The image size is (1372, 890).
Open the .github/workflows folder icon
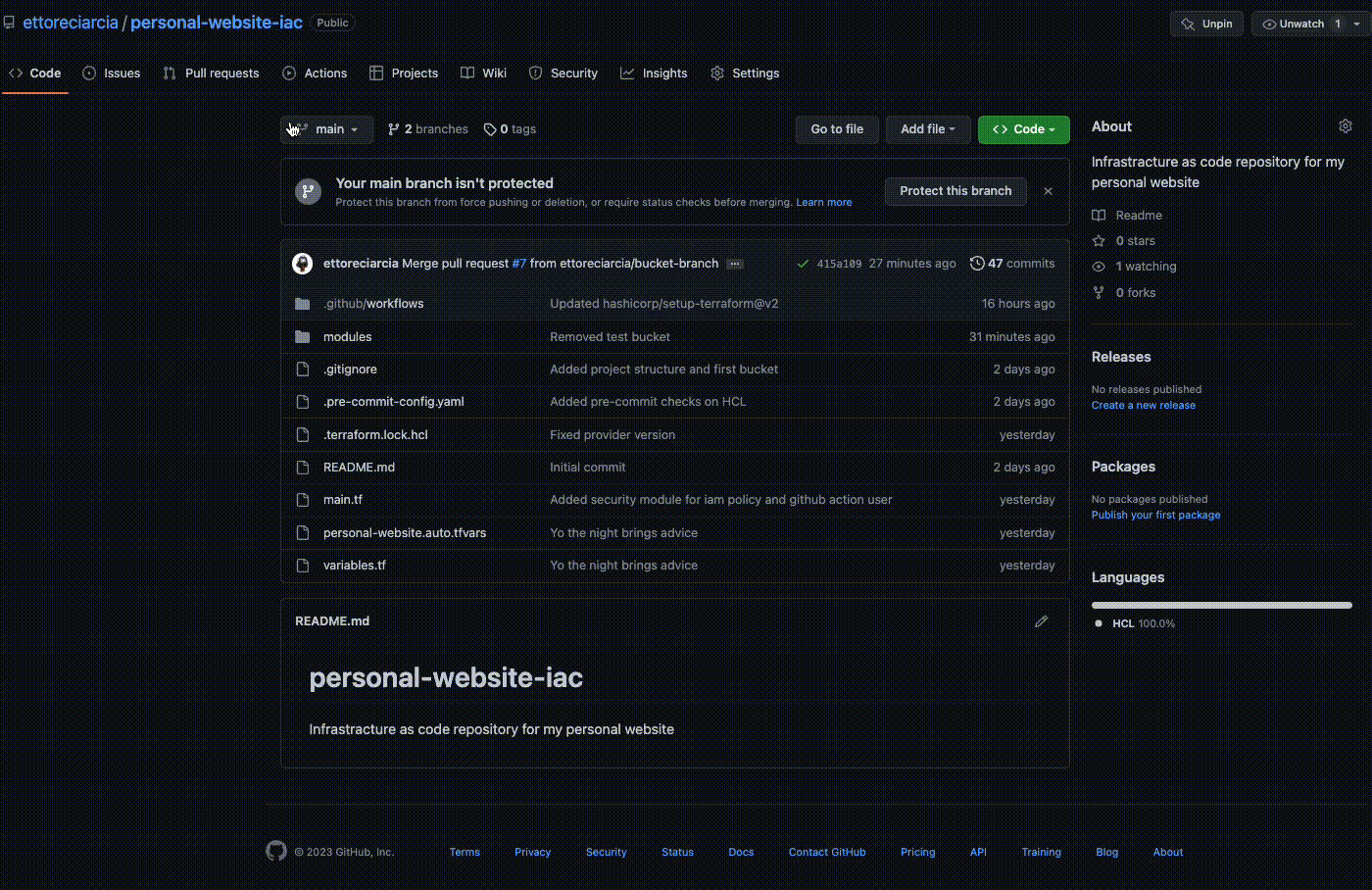tap(303, 304)
